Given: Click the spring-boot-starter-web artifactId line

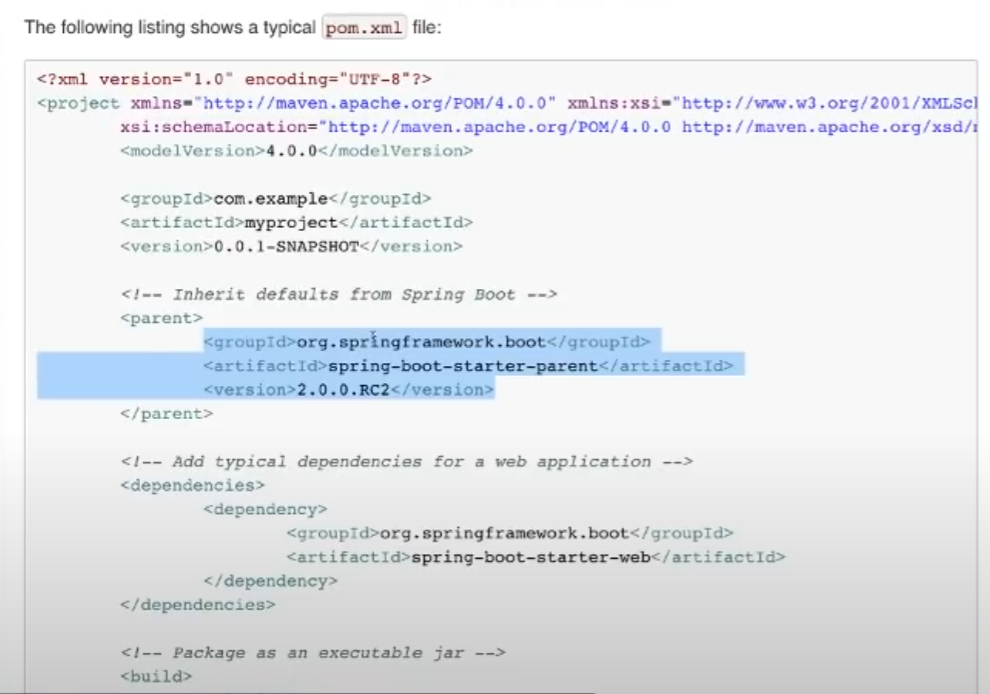Looking at the screenshot, I should [535, 558].
